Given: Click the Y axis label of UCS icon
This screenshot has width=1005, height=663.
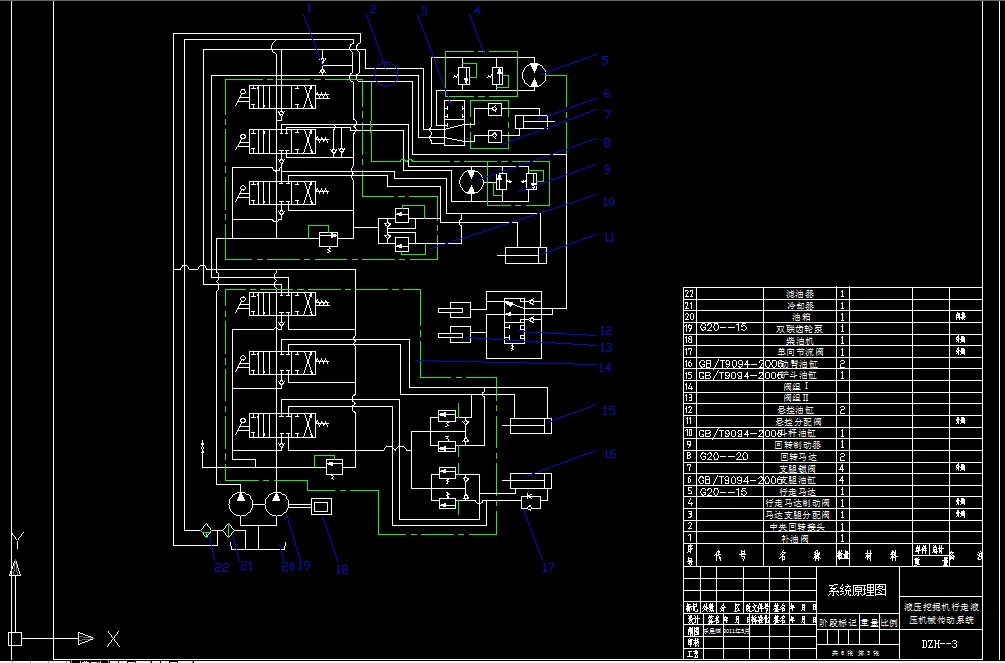Looking at the screenshot, I should (17, 541).
